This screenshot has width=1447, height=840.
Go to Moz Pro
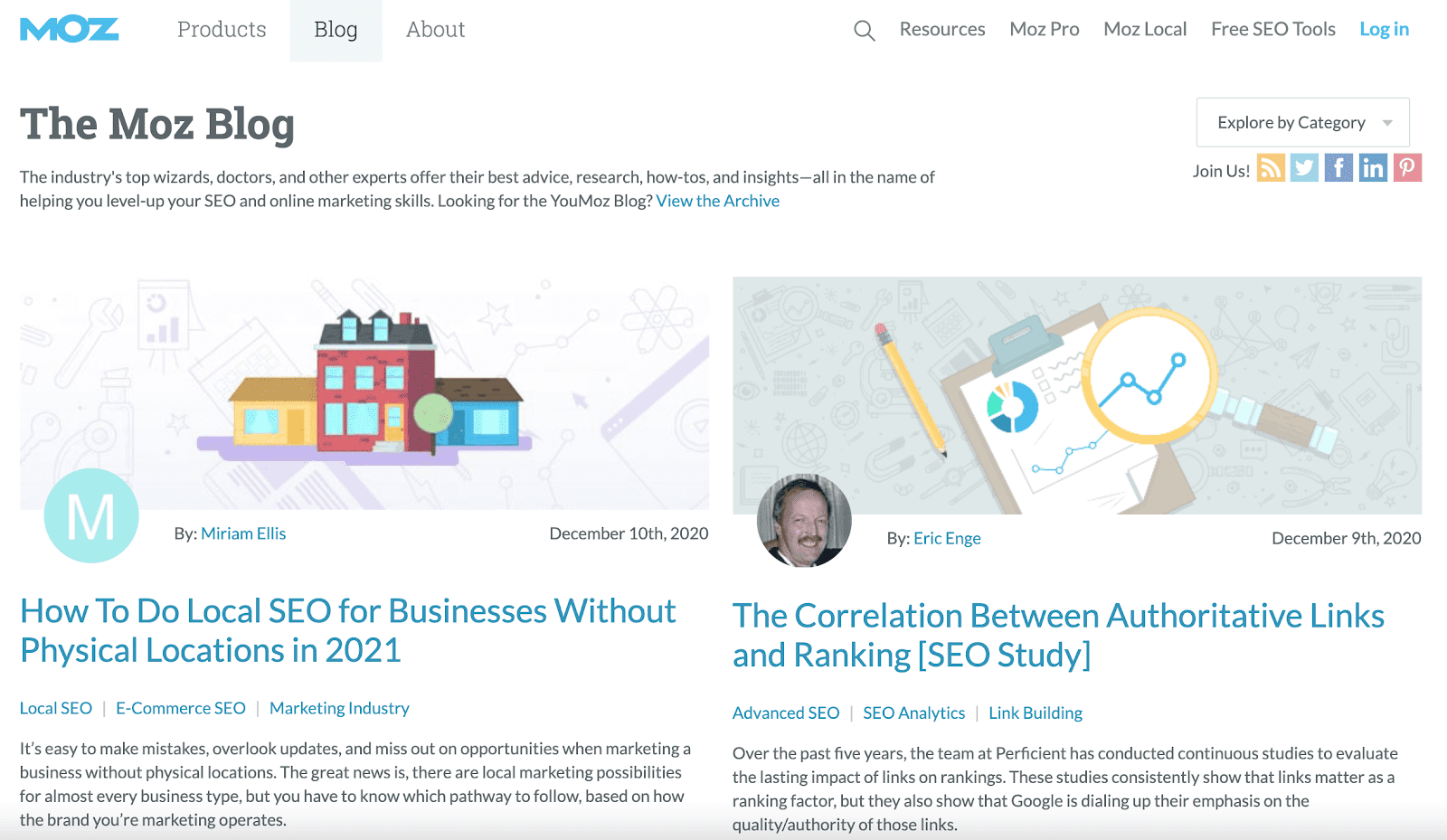[1045, 30]
